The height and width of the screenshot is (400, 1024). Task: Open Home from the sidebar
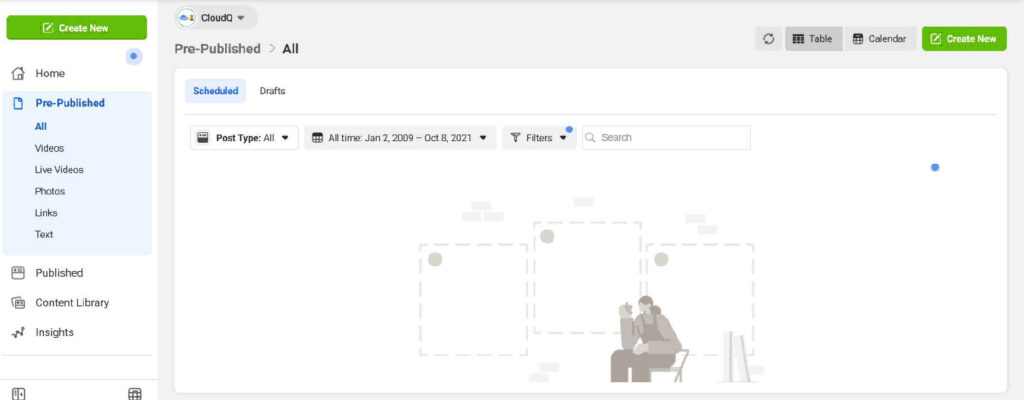tap(50, 73)
